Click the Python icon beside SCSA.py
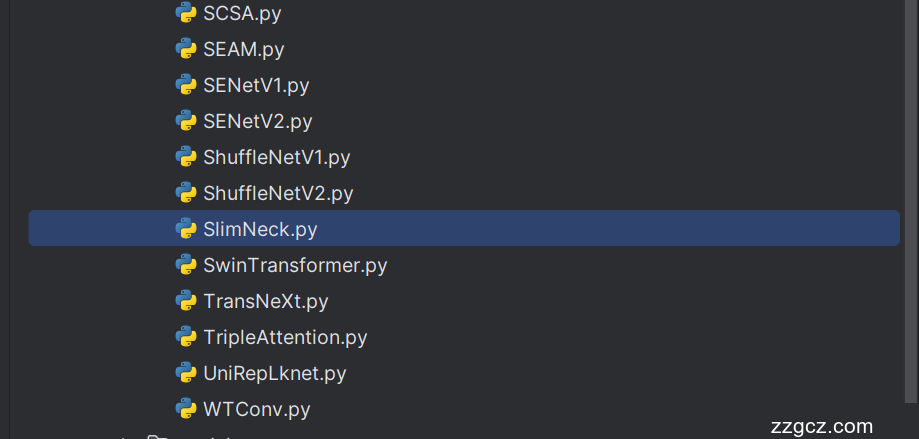This screenshot has height=439, width=919. (185, 13)
